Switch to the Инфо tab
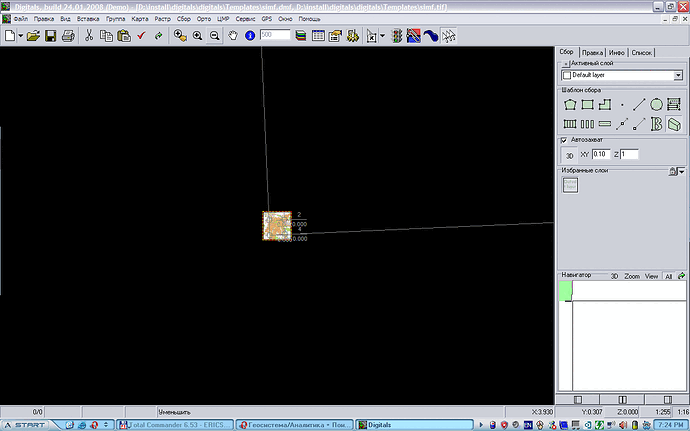Viewport: 690px width, 431px height. [x=617, y=53]
